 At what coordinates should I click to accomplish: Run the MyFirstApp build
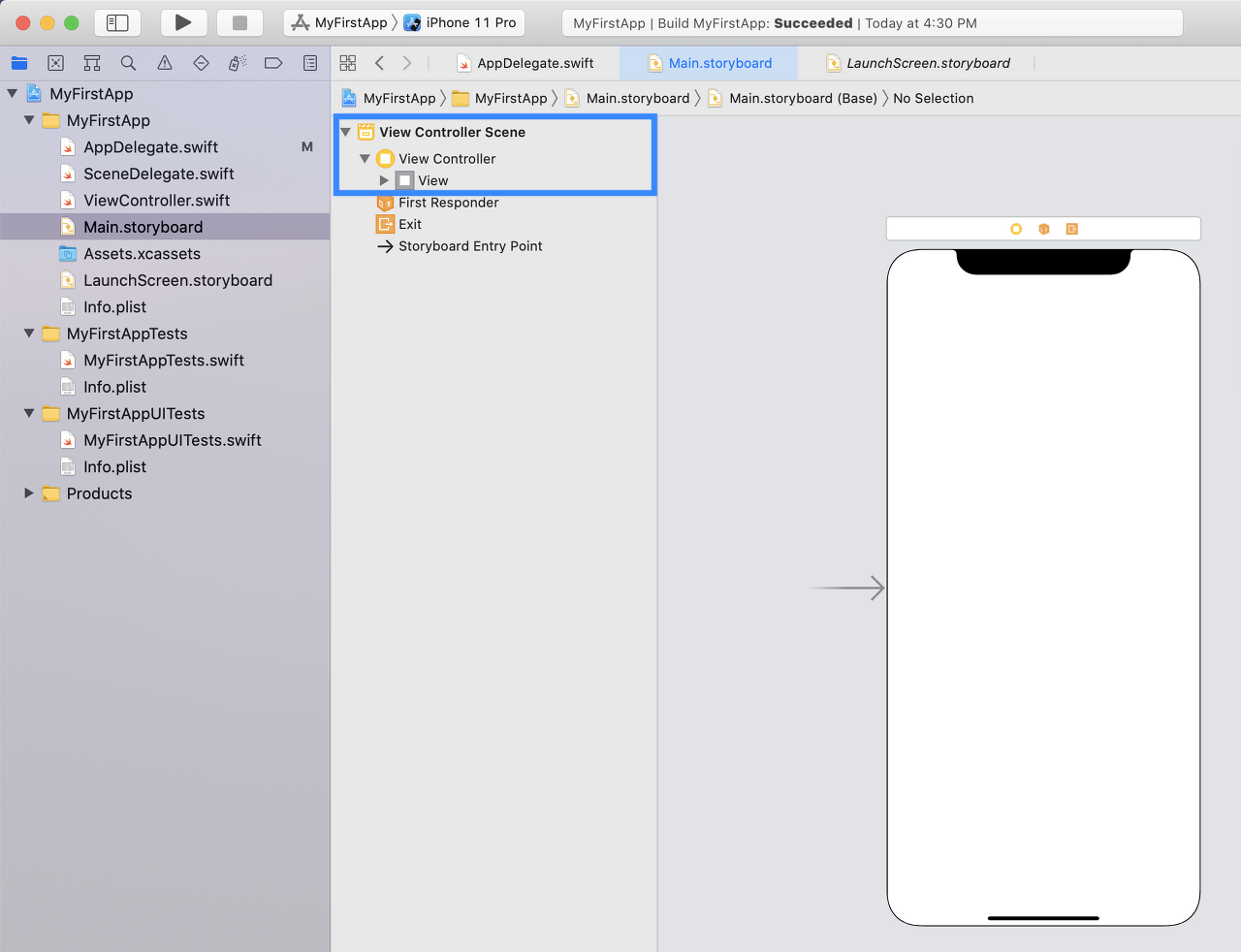coord(182,22)
